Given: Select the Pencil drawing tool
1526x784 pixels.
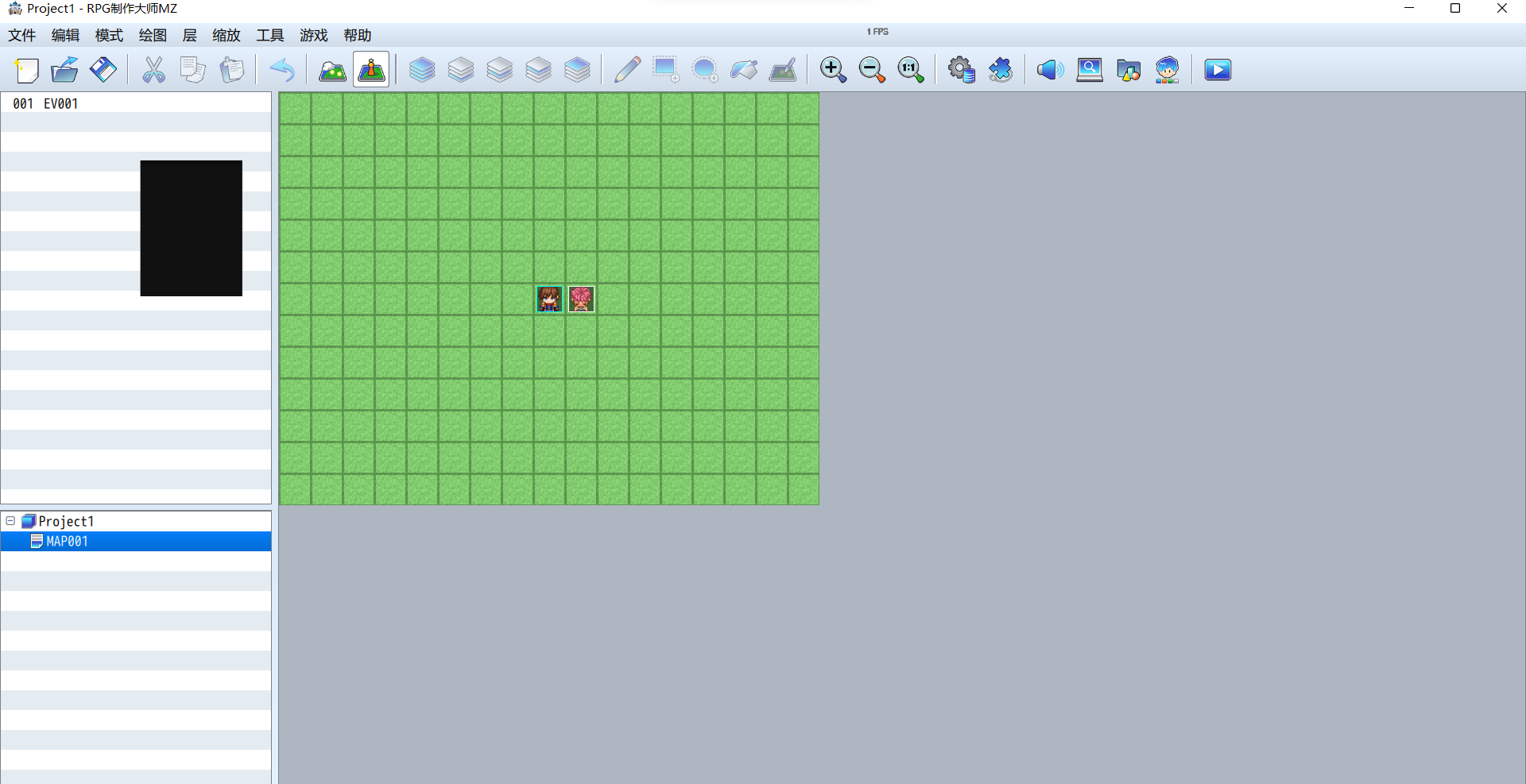Looking at the screenshot, I should point(627,70).
